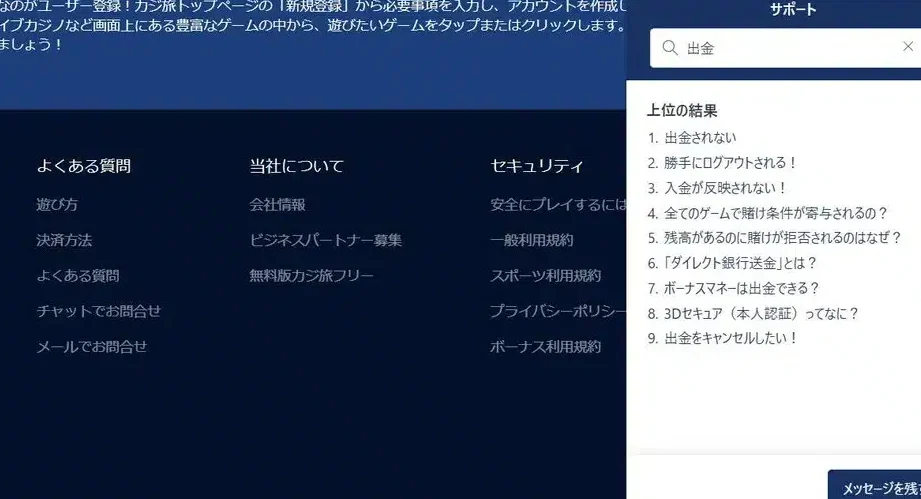Open the result「ダイレクト銀行送金」とは？
The width and height of the screenshot is (921, 499).
pos(741,263)
